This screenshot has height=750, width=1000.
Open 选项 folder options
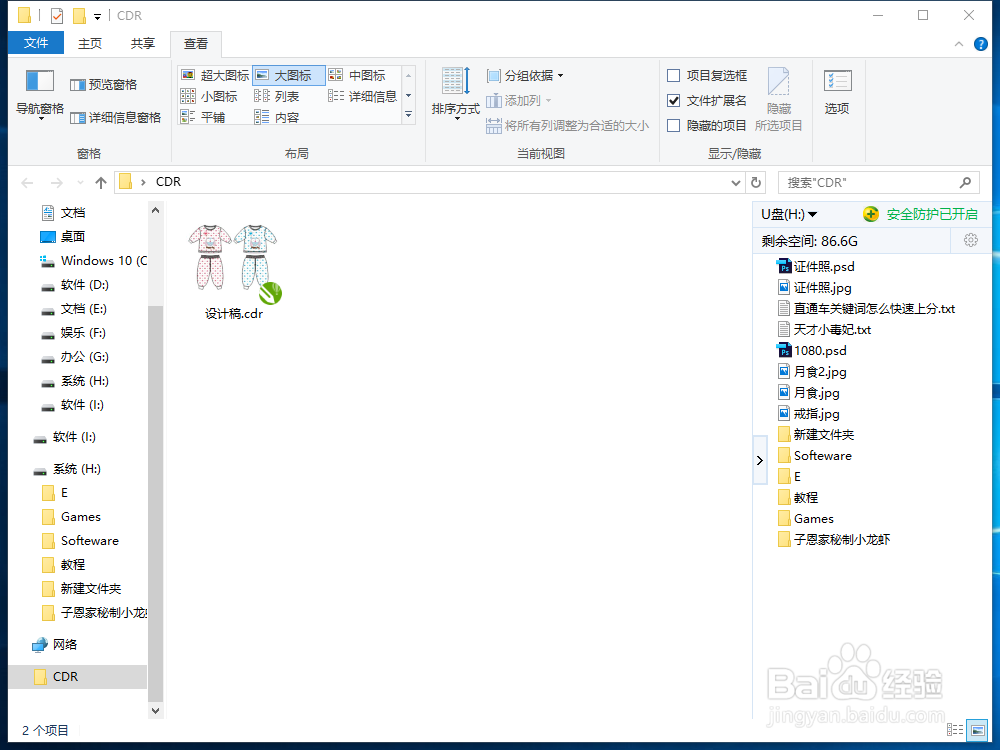pyautogui.click(x=837, y=93)
